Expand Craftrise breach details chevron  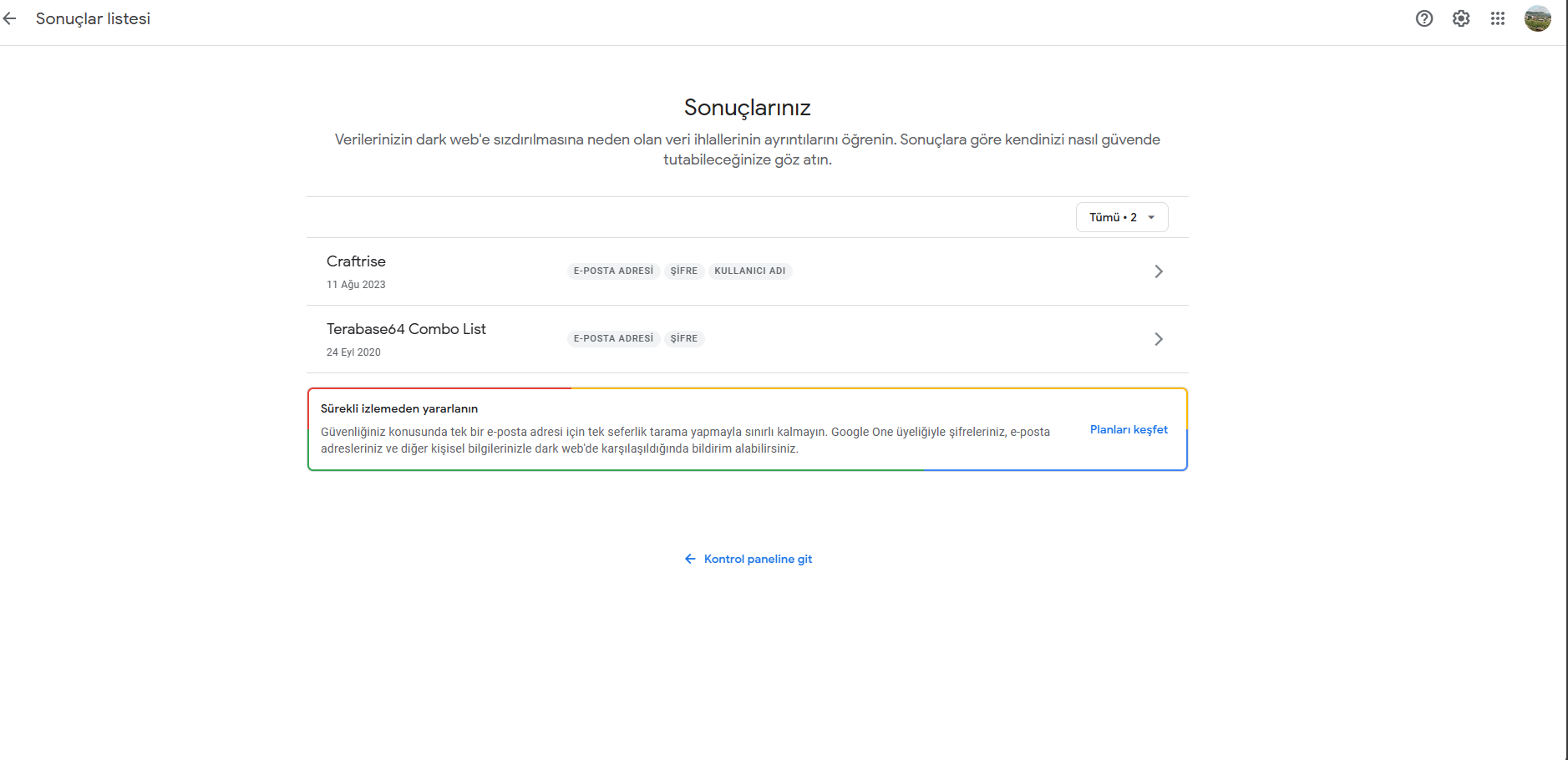pos(1159,271)
